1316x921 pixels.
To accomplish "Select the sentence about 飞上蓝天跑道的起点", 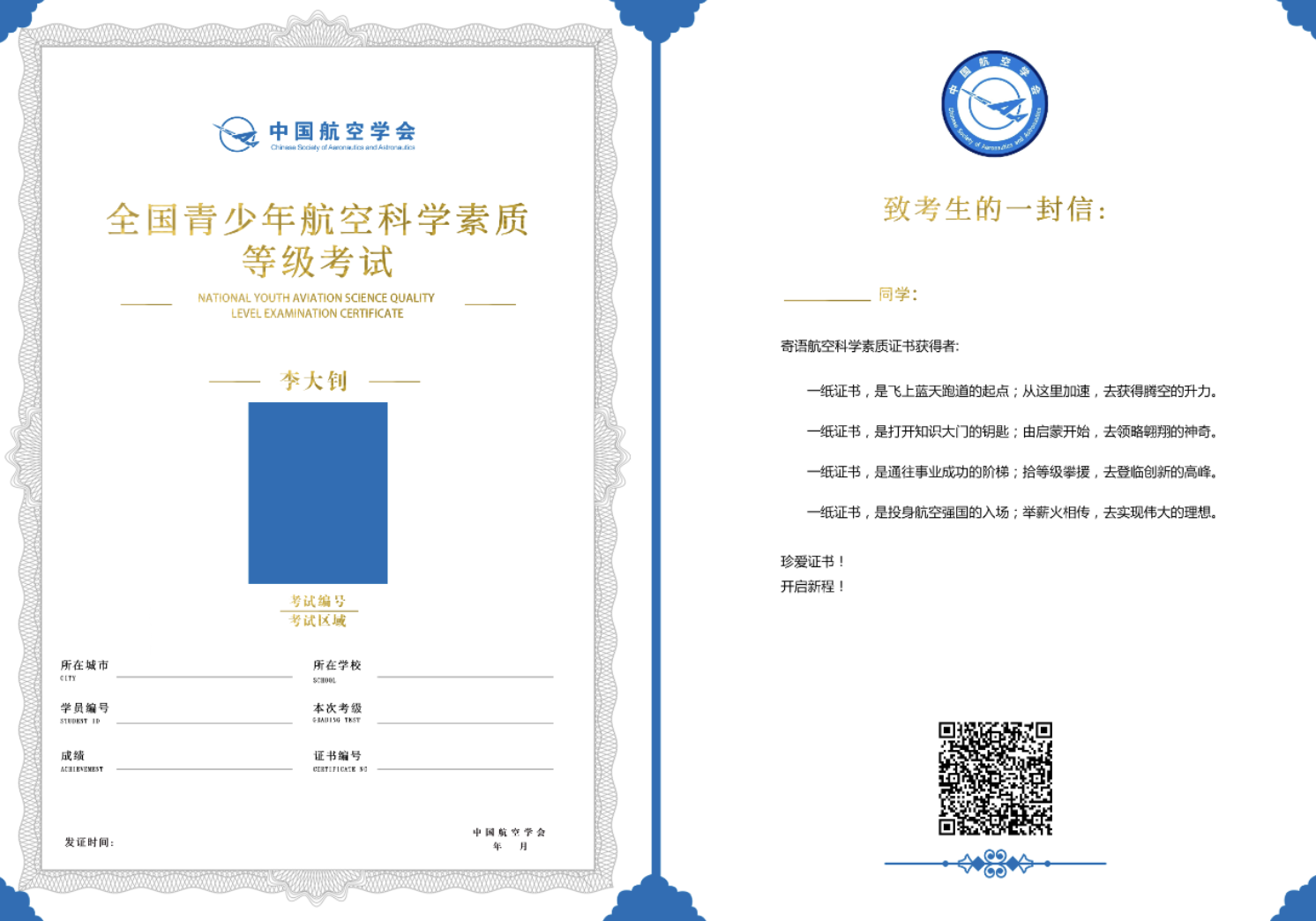I will 1012,391.
